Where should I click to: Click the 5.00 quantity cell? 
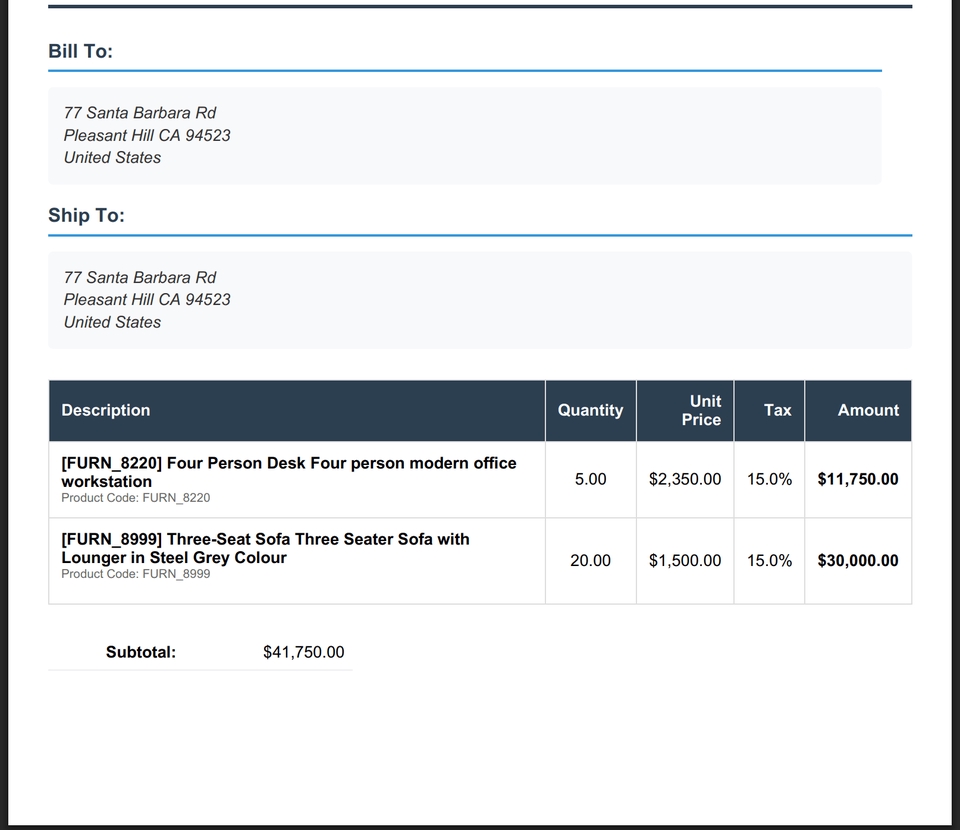(590, 479)
